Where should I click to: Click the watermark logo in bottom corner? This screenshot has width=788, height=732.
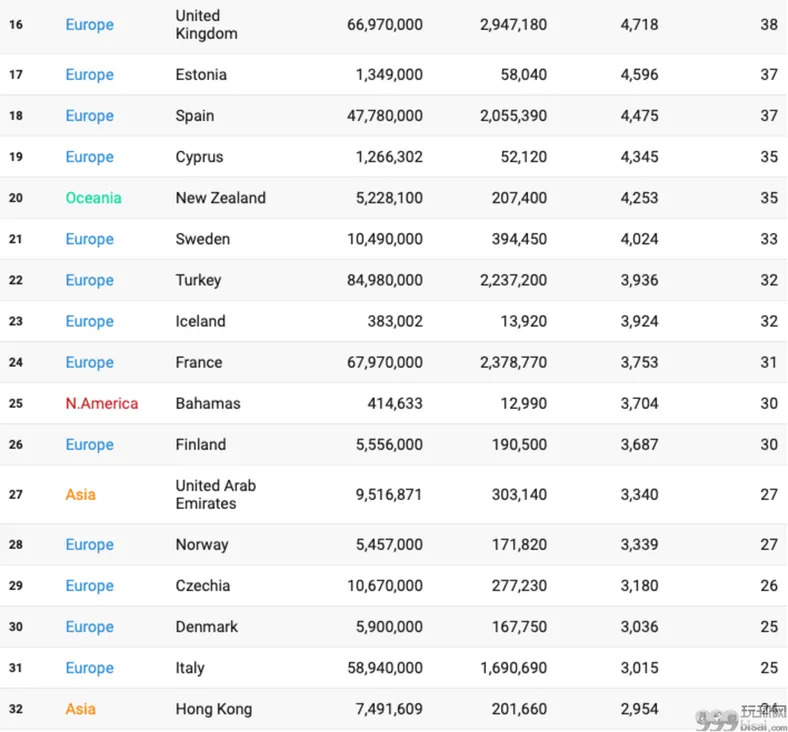pyautogui.click(x=741, y=718)
